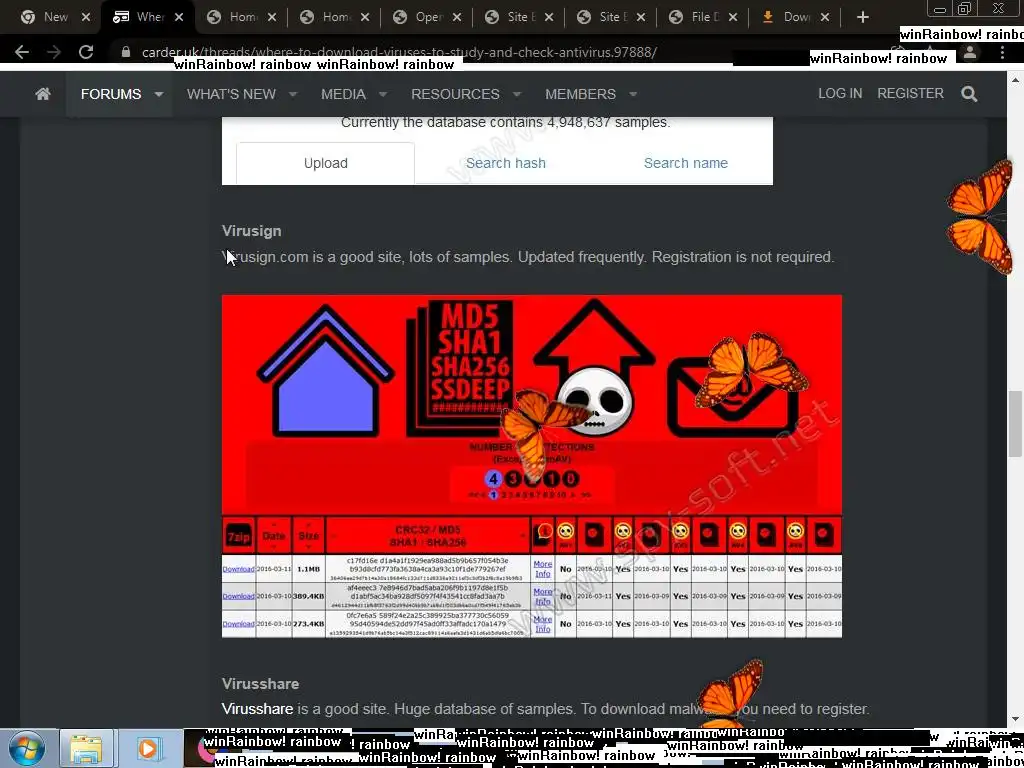This screenshot has height=768, width=1024.
Task: Close the active 'Wher' tab
Action: pos(179,17)
